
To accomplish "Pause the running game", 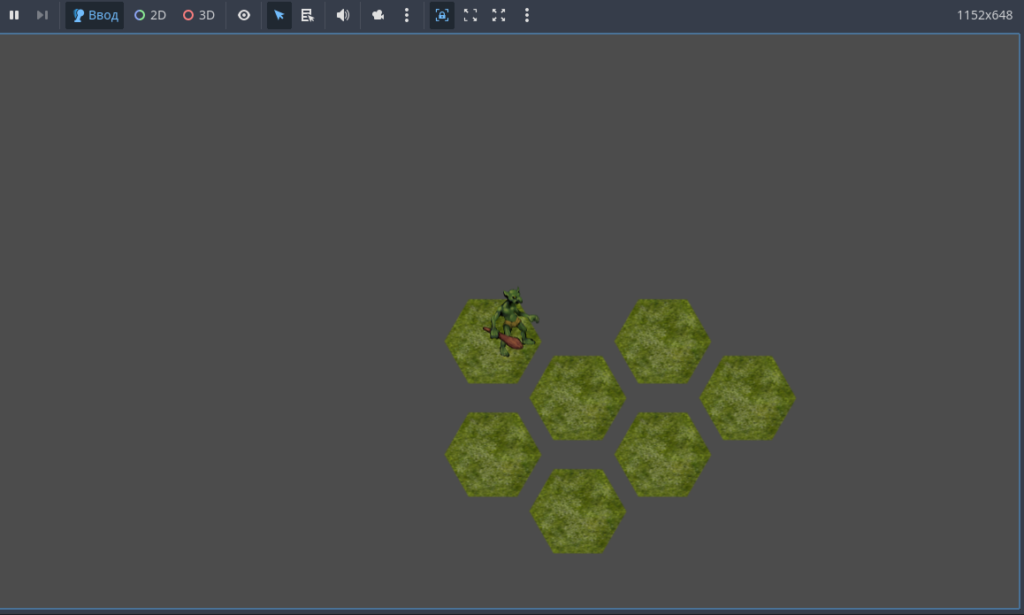I will [x=14, y=15].
